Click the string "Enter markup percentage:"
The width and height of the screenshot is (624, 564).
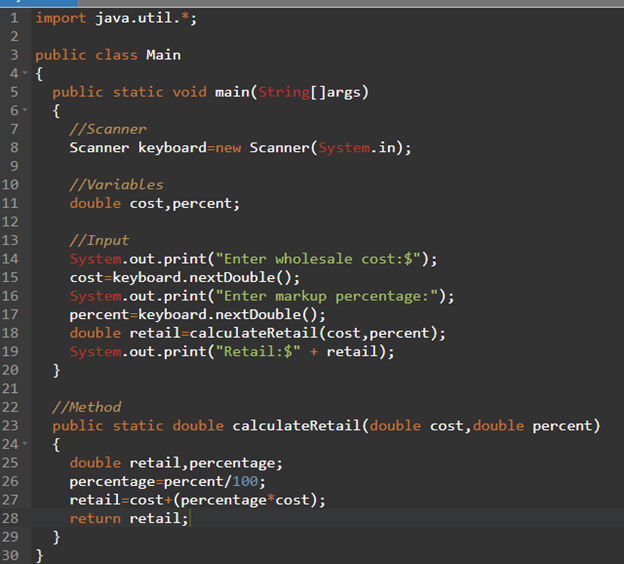click(x=327, y=296)
